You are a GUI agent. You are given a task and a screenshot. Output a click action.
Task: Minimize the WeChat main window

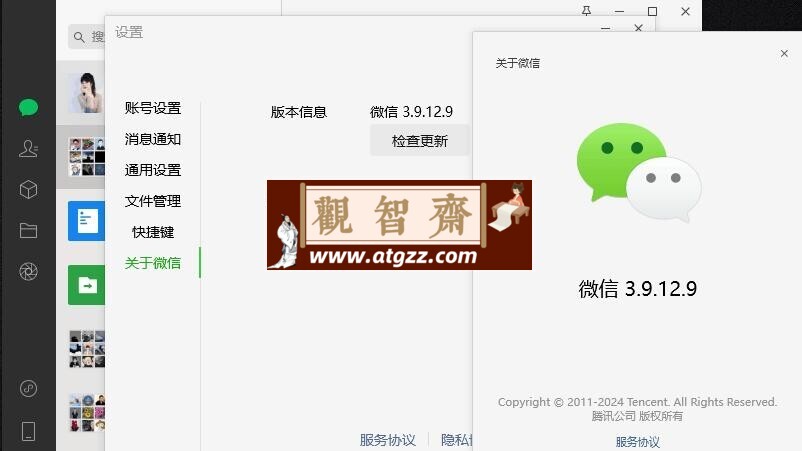[619, 11]
